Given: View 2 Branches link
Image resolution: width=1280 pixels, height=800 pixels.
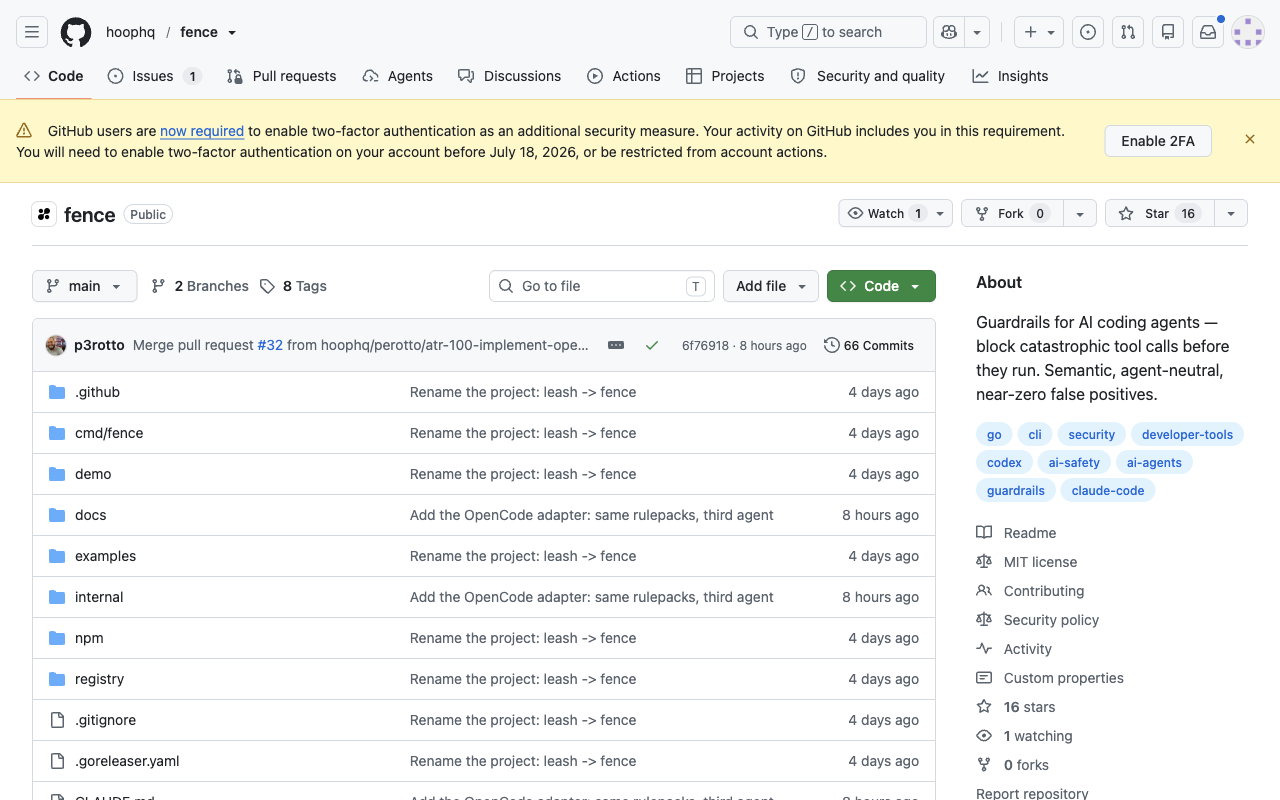Looking at the screenshot, I should (x=200, y=286).
